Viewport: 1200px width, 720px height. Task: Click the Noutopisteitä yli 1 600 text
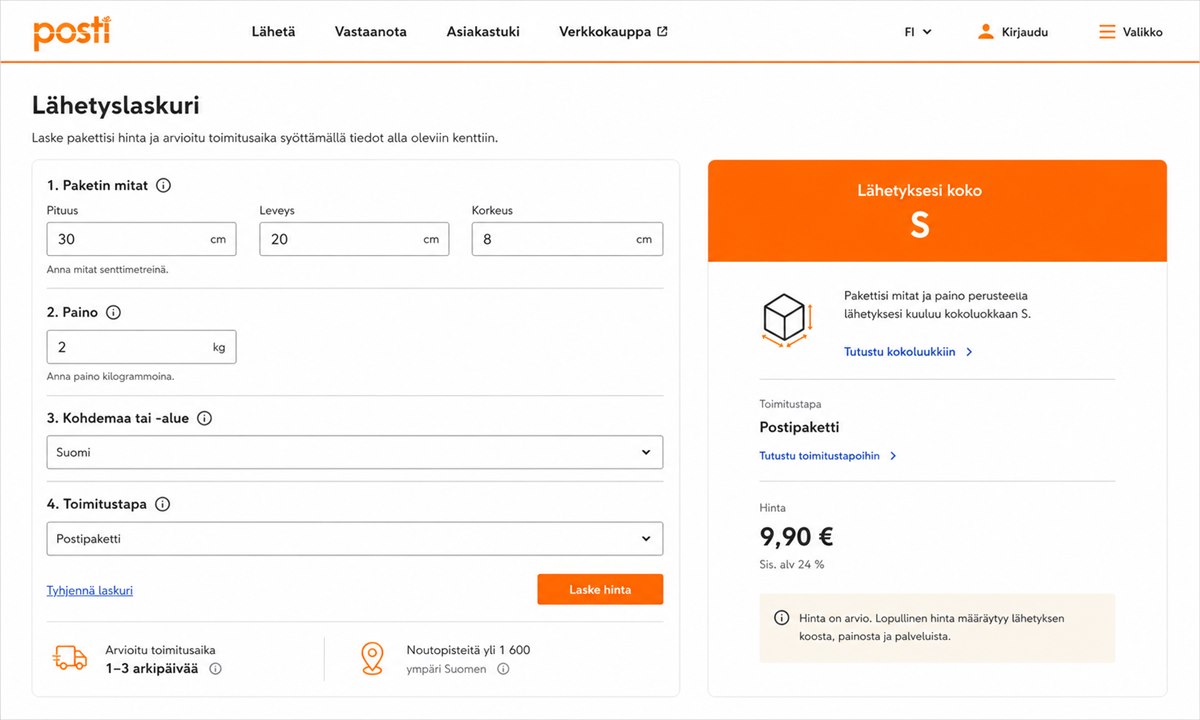[468, 650]
